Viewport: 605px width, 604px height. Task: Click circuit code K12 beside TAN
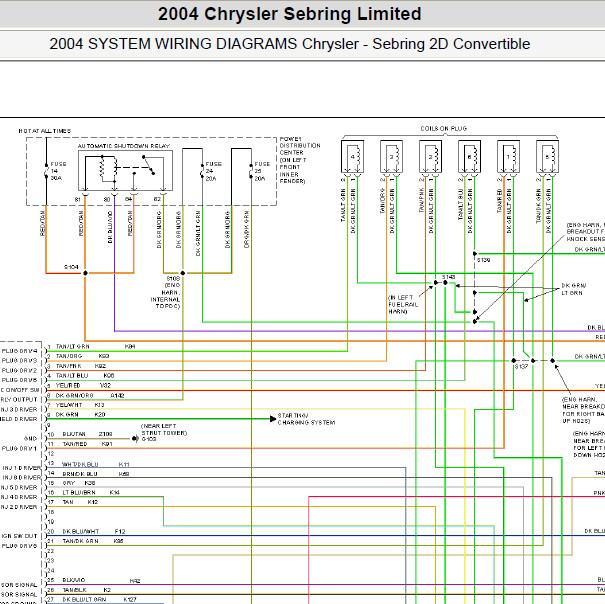(x=93, y=502)
